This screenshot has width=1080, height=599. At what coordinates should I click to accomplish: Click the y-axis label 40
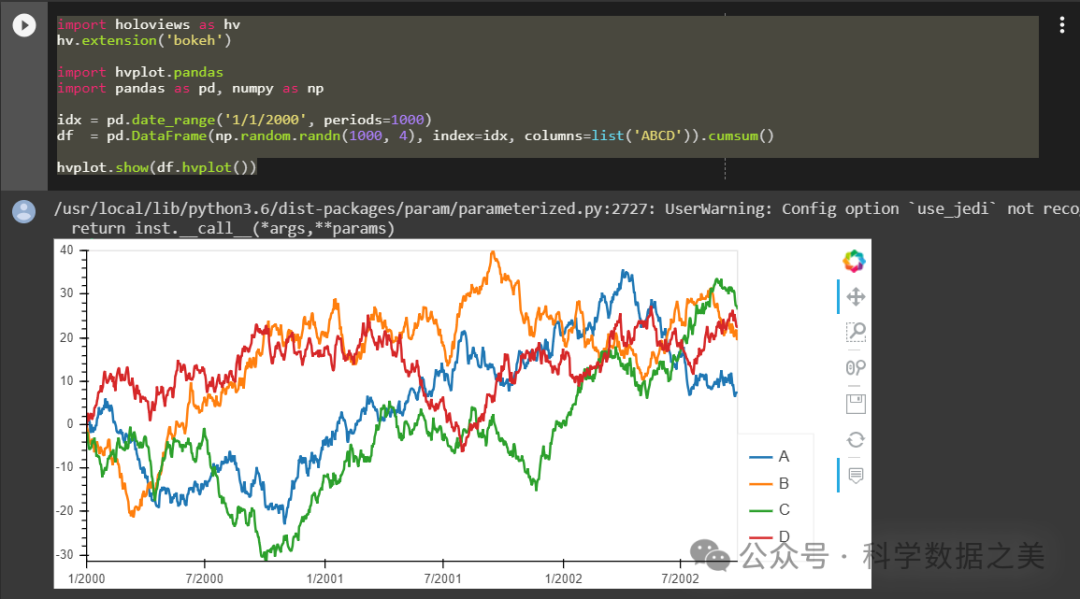click(x=66, y=250)
